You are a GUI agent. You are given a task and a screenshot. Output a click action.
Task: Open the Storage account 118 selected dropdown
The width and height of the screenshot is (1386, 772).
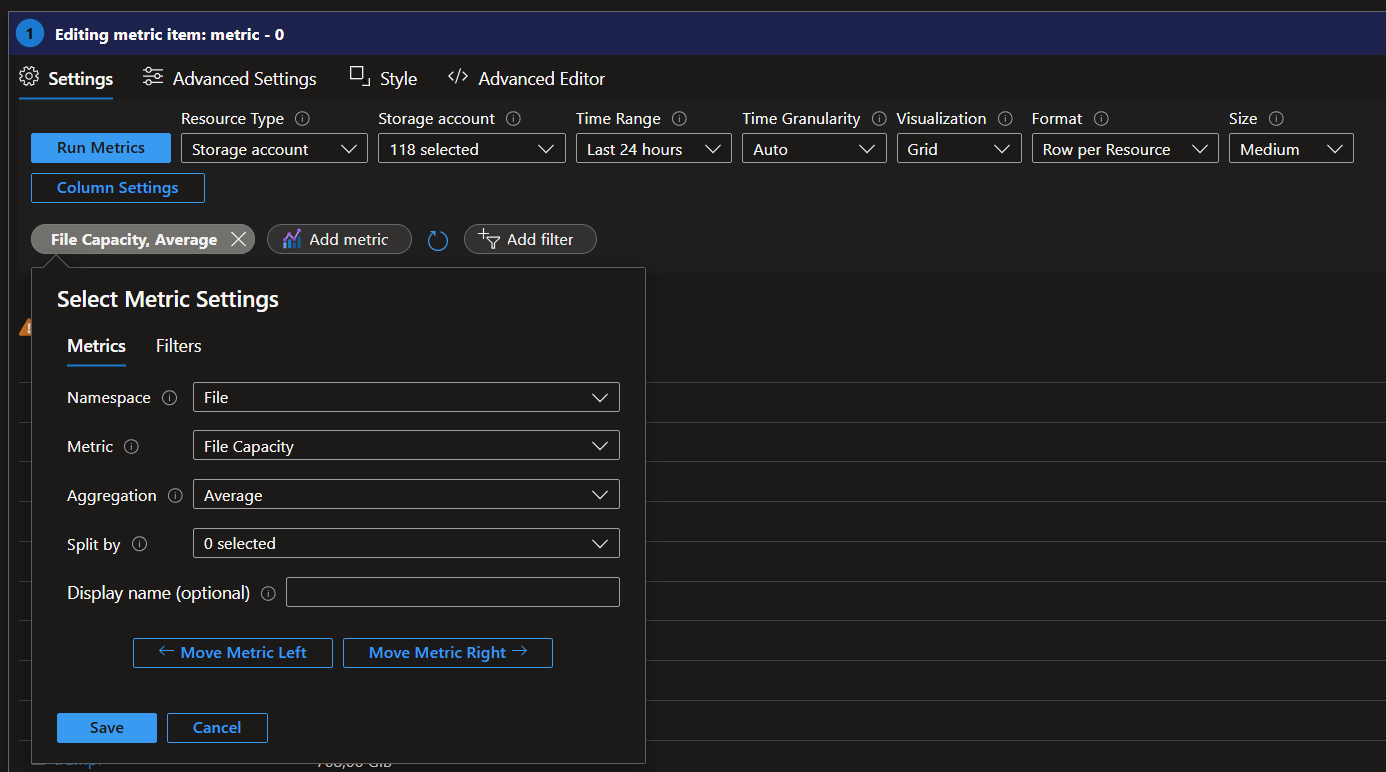pos(472,149)
